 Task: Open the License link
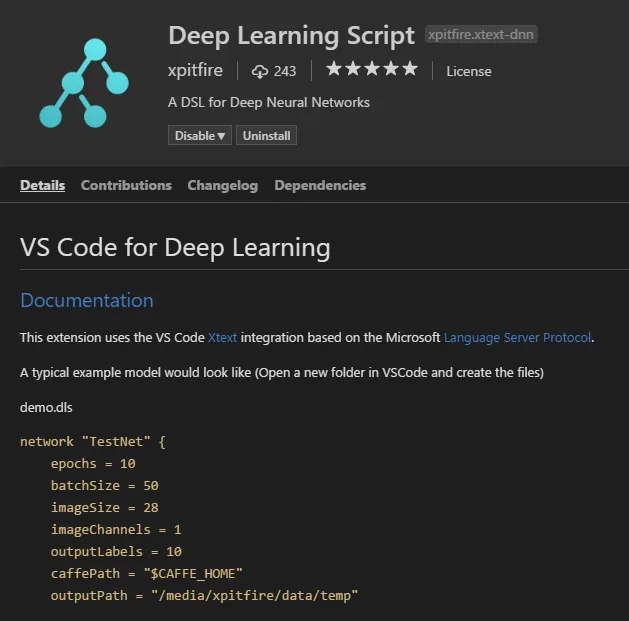coord(469,71)
